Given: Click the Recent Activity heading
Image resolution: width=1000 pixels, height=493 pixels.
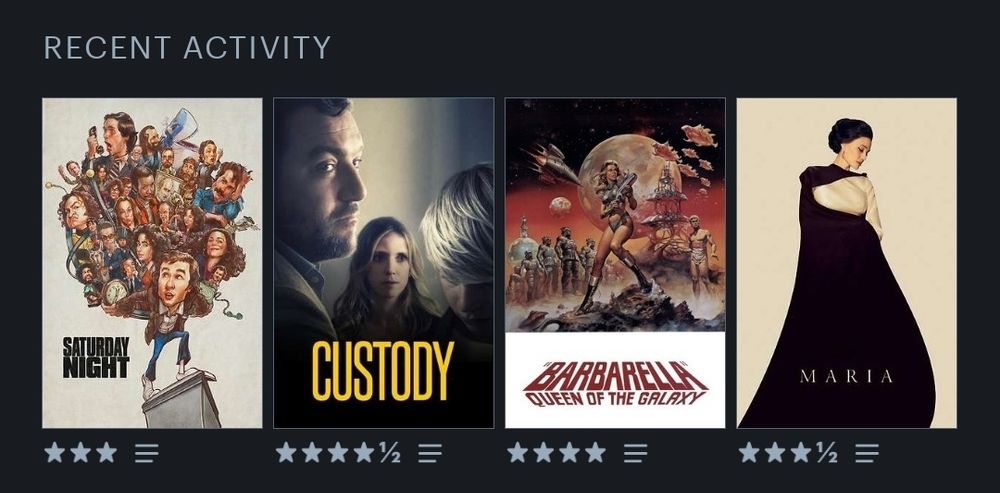Looking at the screenshot, I should (x=188, y=48).
